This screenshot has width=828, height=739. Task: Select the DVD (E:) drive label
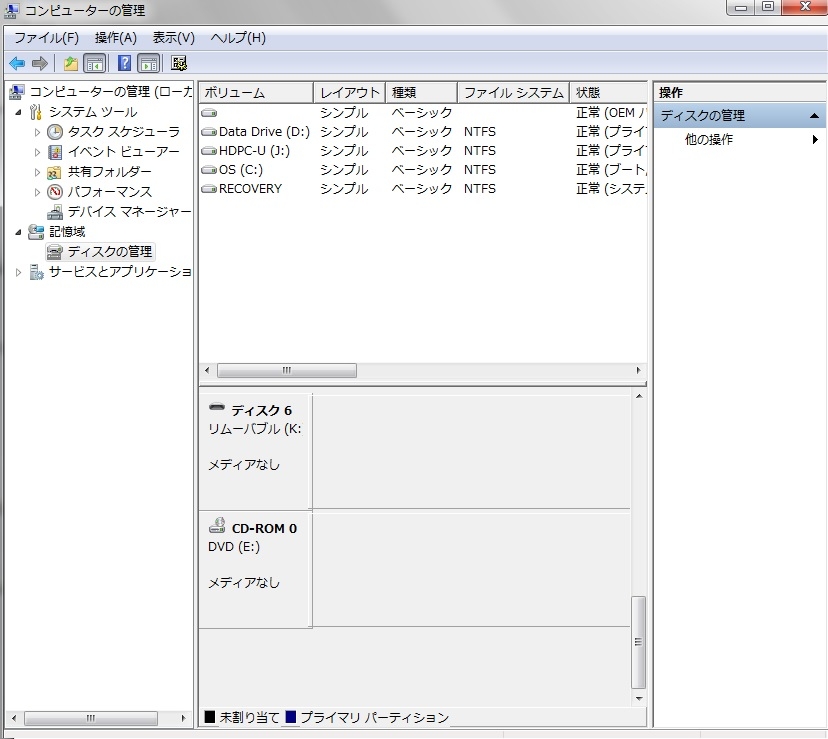click(x=234, y=547)
